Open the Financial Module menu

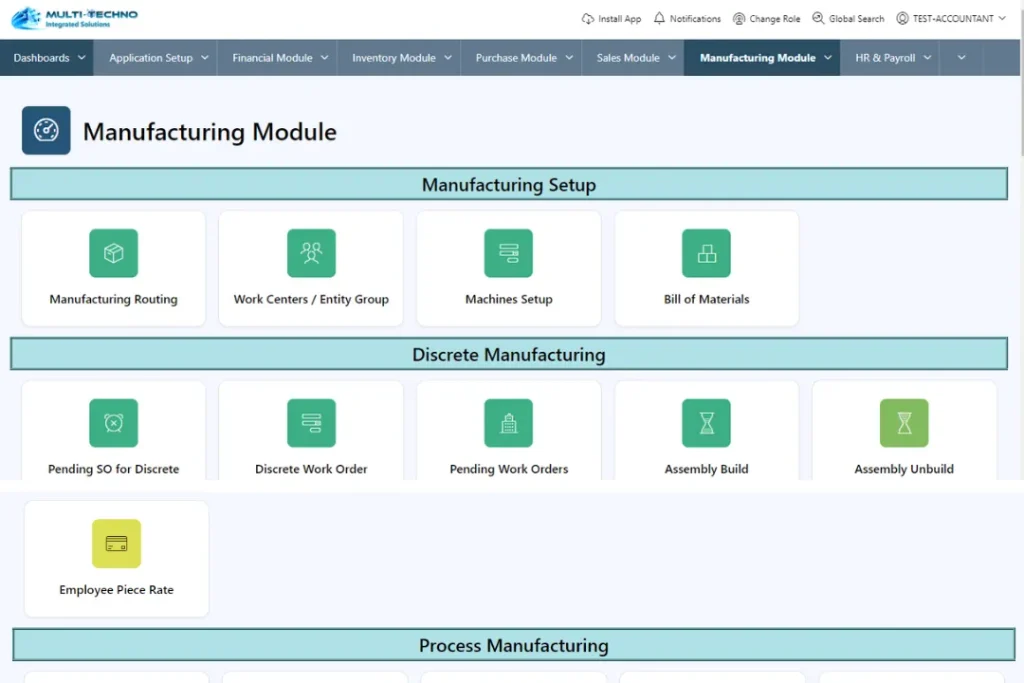coord(279,58)
